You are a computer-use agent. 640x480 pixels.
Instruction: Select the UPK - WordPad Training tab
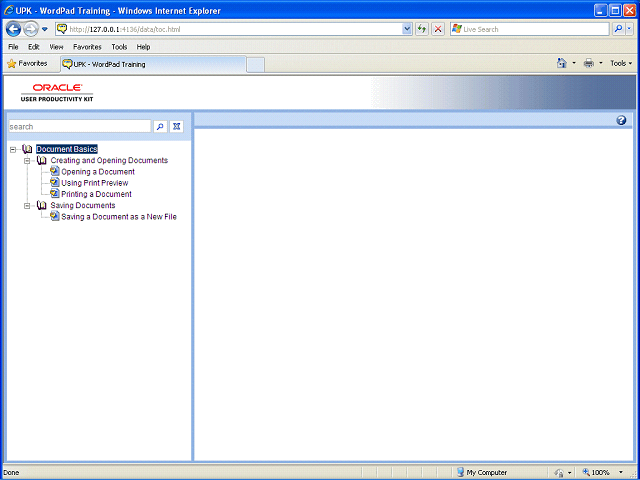tap(153, 64)
